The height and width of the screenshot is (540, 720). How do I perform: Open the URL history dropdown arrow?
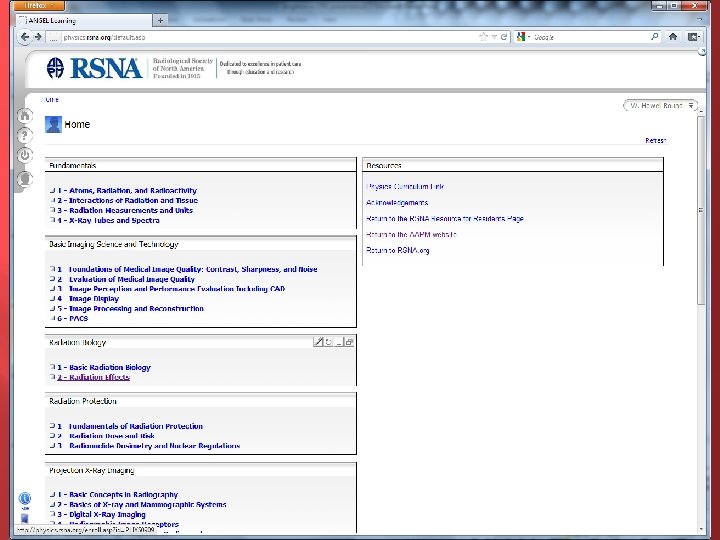click(494, 37)
